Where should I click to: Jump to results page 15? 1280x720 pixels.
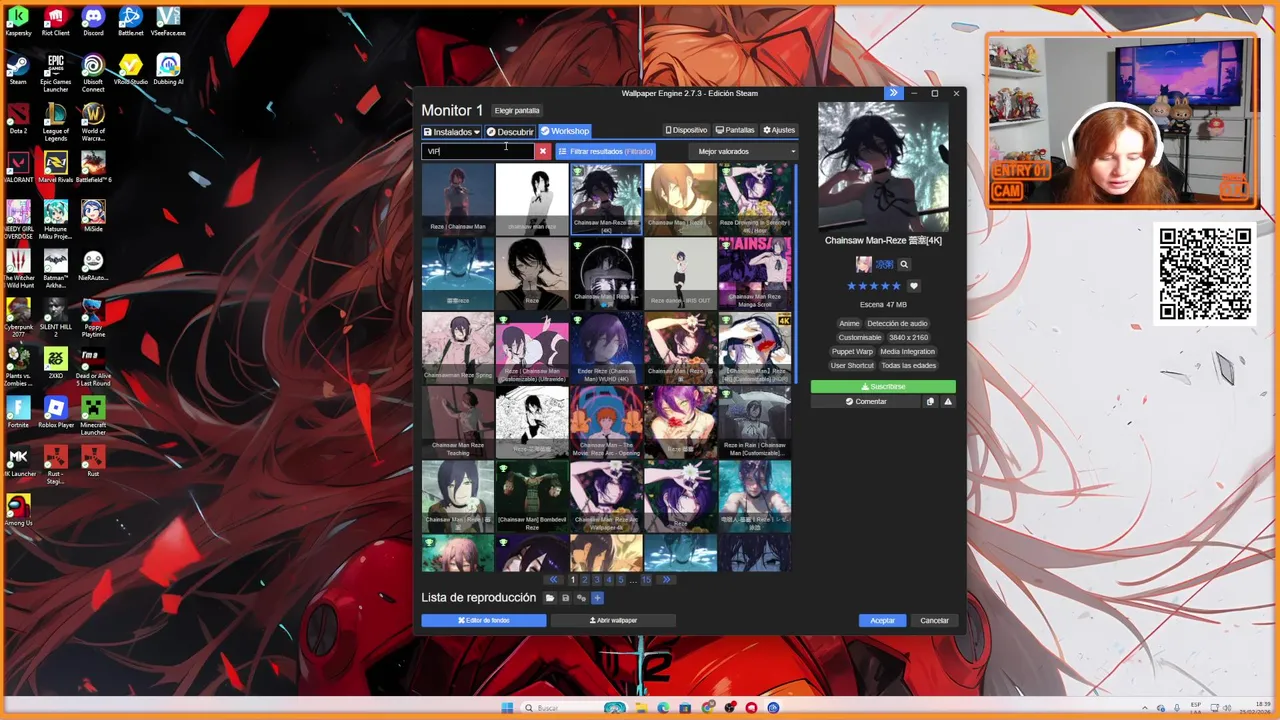tap(646, 580)
